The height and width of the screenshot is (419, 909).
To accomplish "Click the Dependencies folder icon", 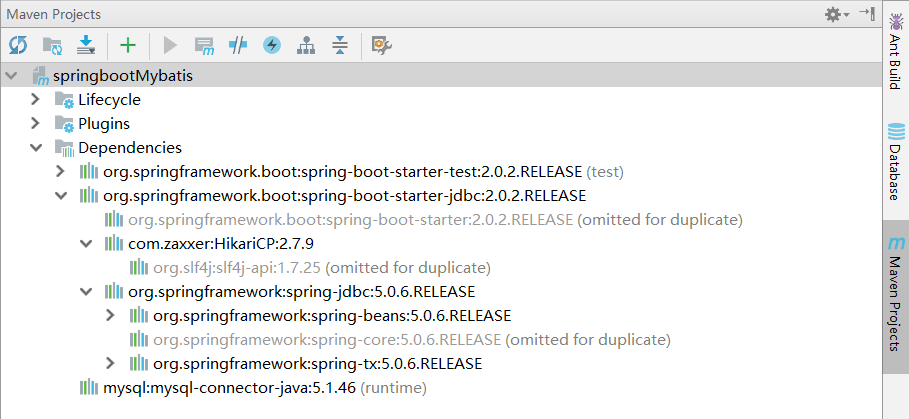I will pyautogui.click(x=64, y=148).
